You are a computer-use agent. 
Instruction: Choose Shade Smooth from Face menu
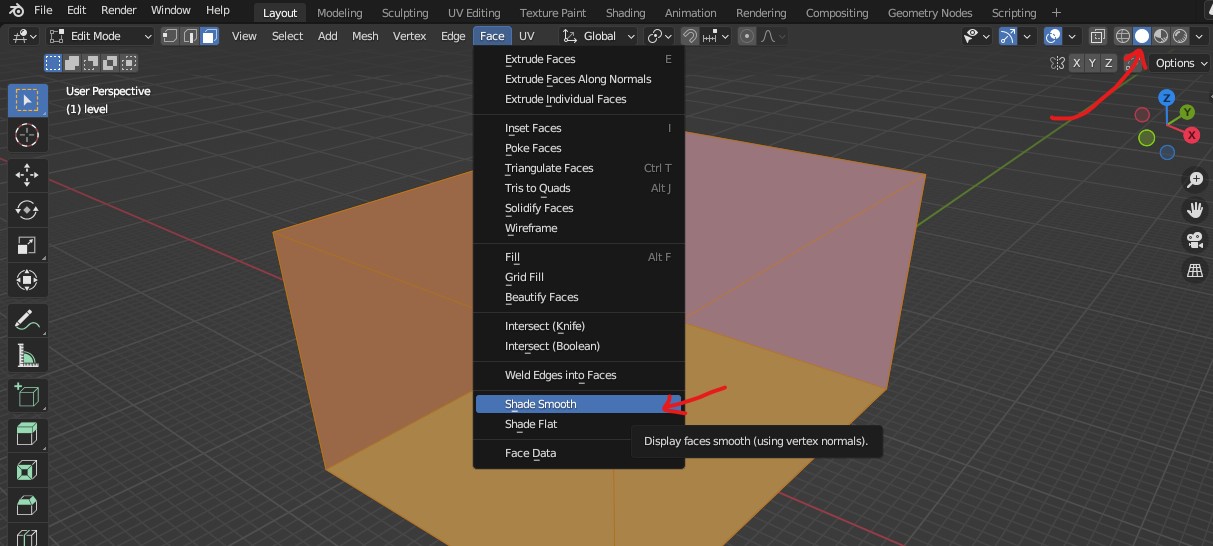(578, 404)
